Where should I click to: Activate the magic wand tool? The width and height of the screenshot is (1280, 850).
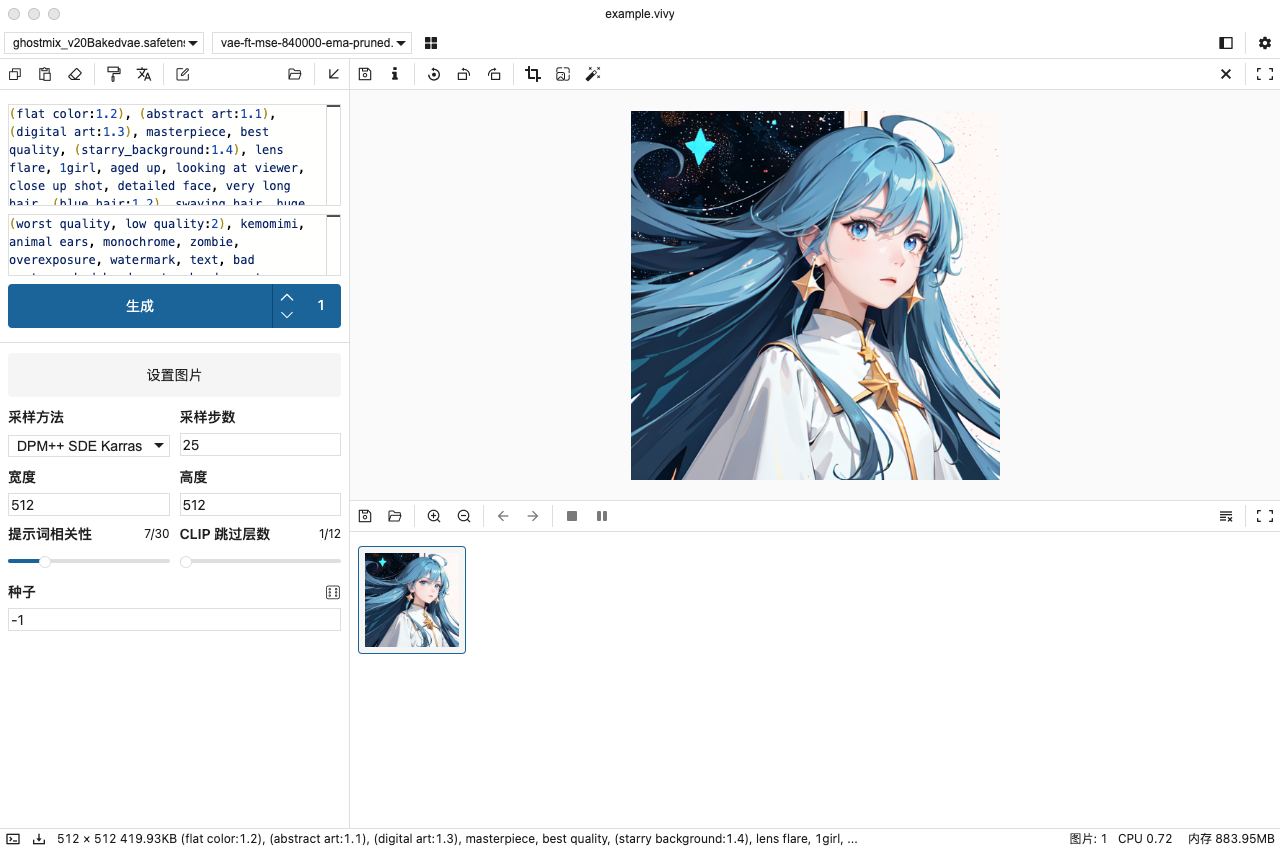[x=593, y=74]
